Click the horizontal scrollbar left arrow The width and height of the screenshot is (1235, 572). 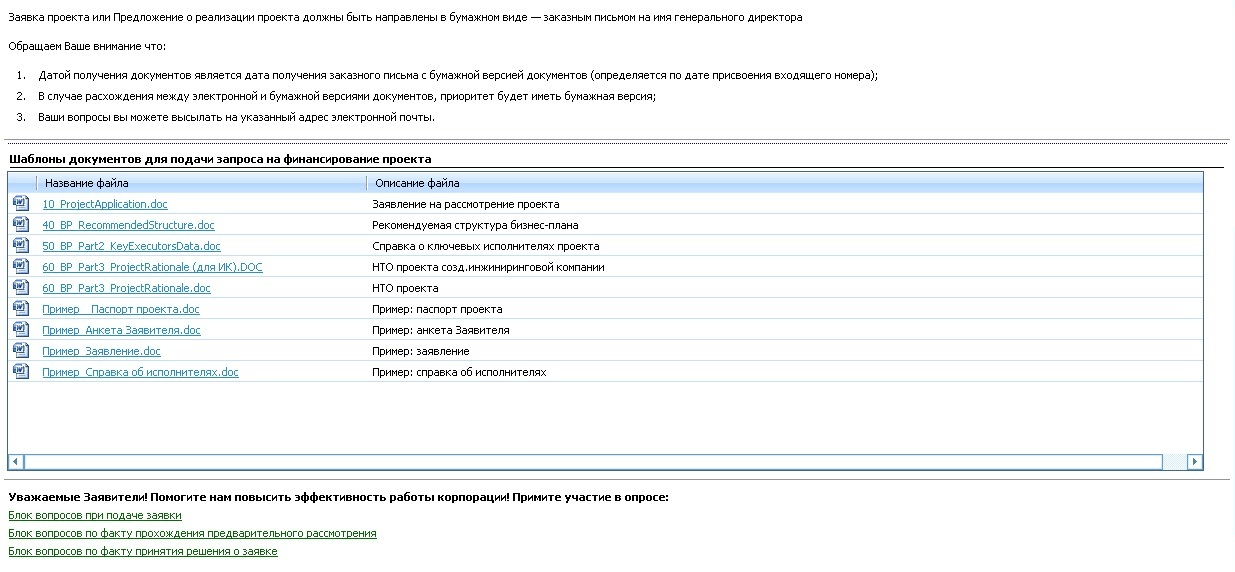pos(16,462)
